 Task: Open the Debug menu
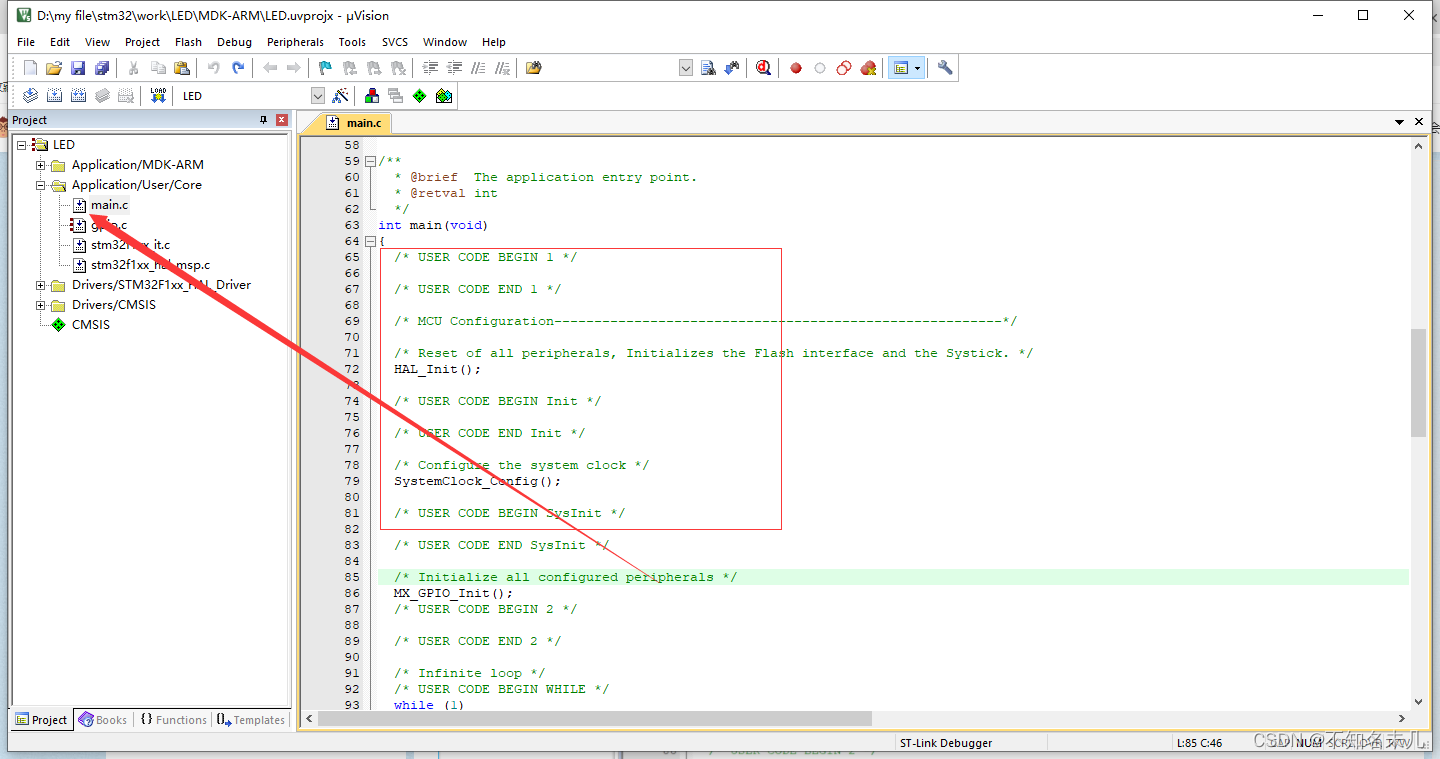[234, 42]
